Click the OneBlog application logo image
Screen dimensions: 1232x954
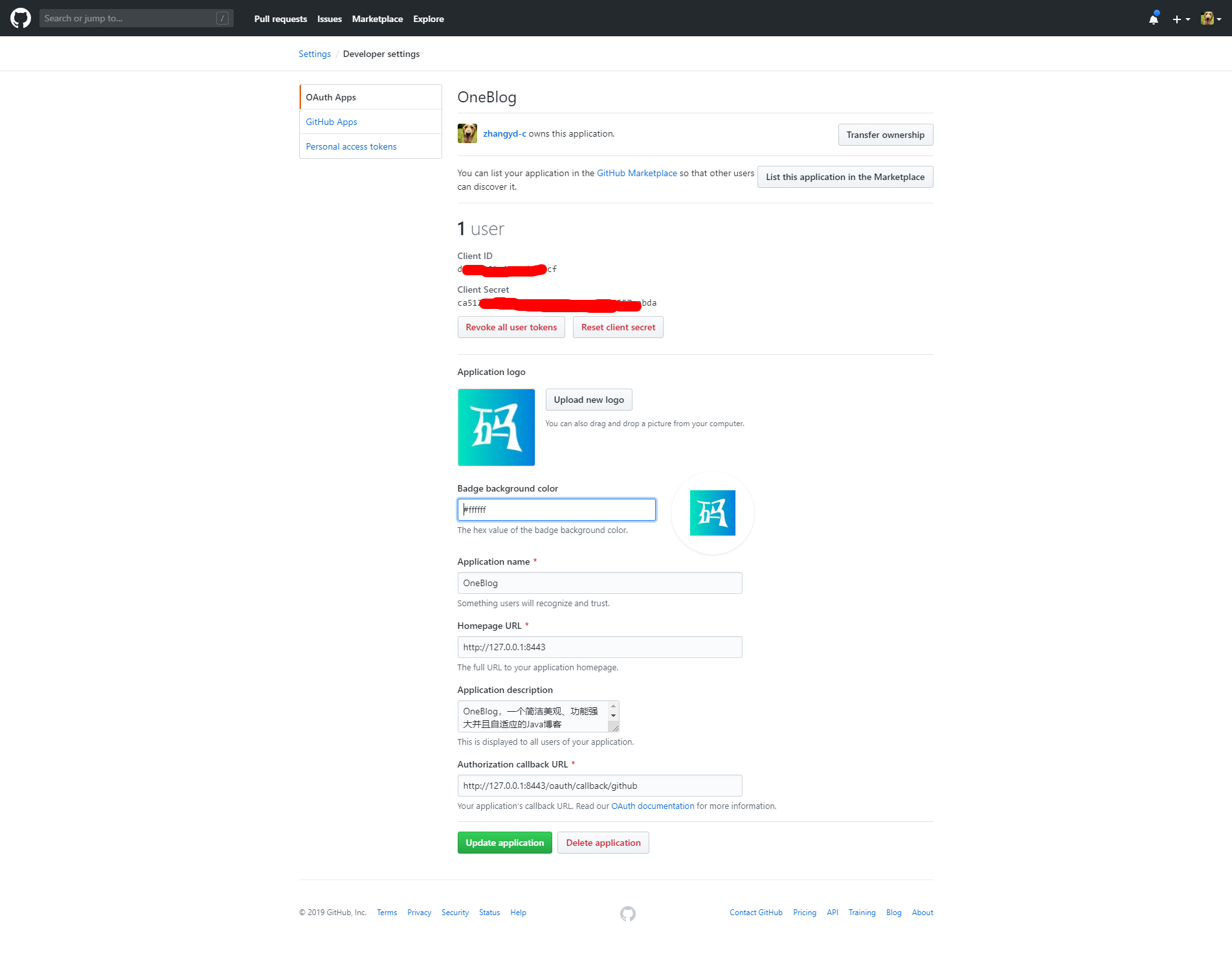point(496,427)
